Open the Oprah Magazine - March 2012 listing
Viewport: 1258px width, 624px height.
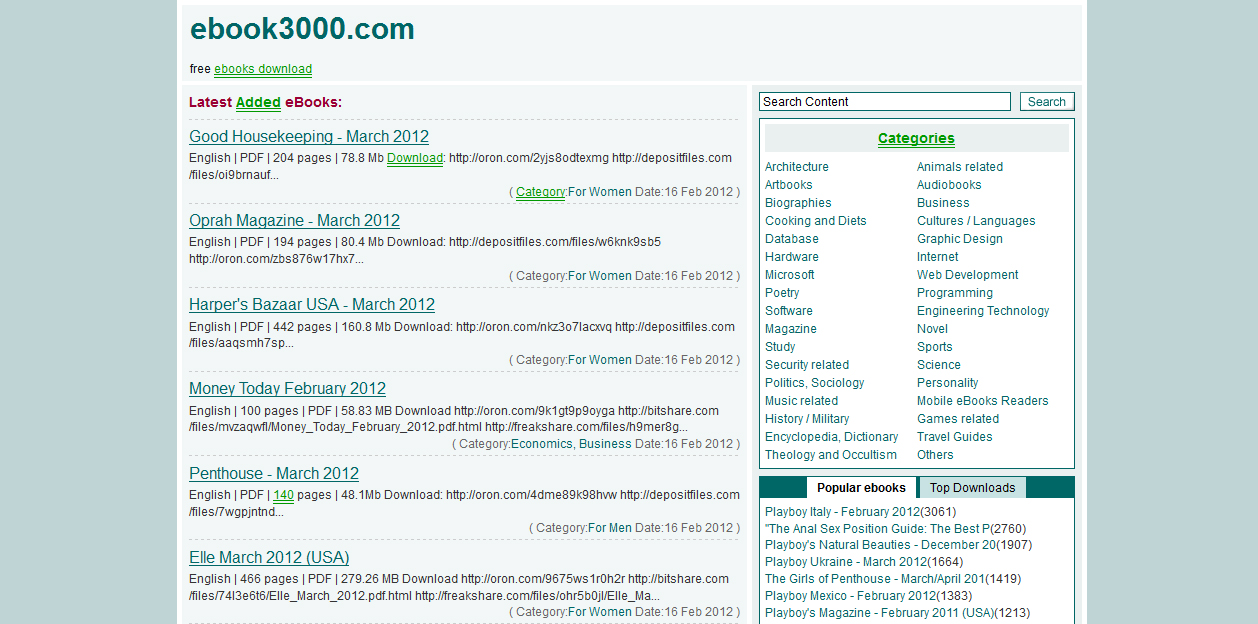pos(294,220)
